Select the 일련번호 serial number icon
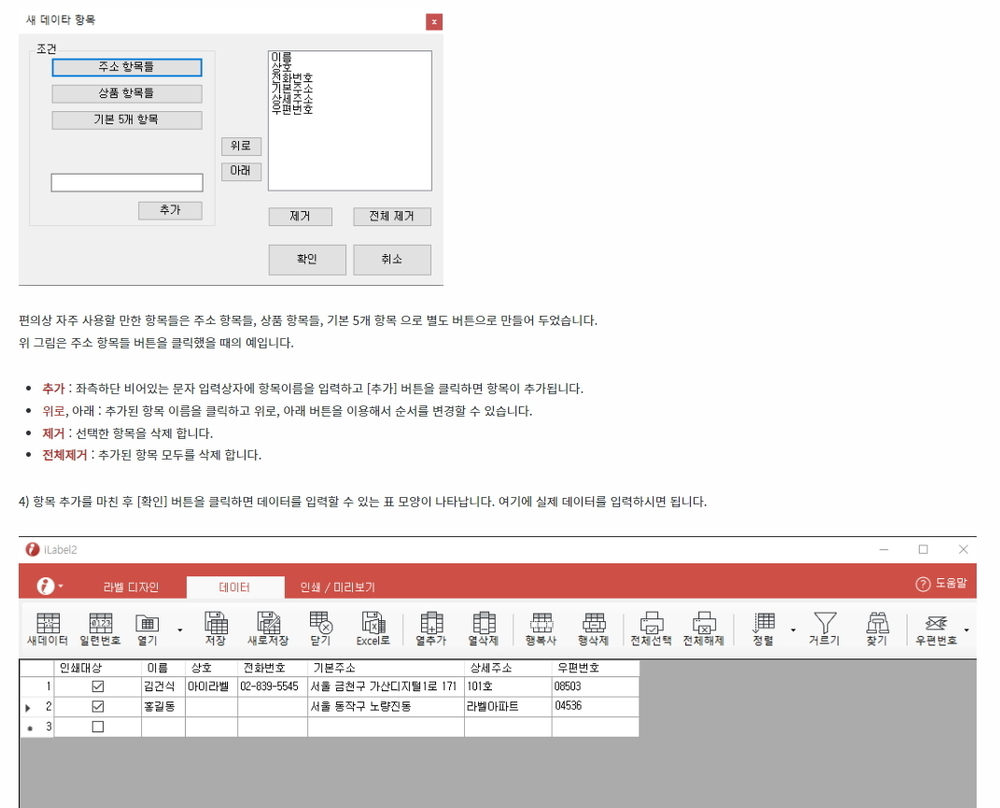Screen dimensions: 1000x808 [x=100, y=628]
